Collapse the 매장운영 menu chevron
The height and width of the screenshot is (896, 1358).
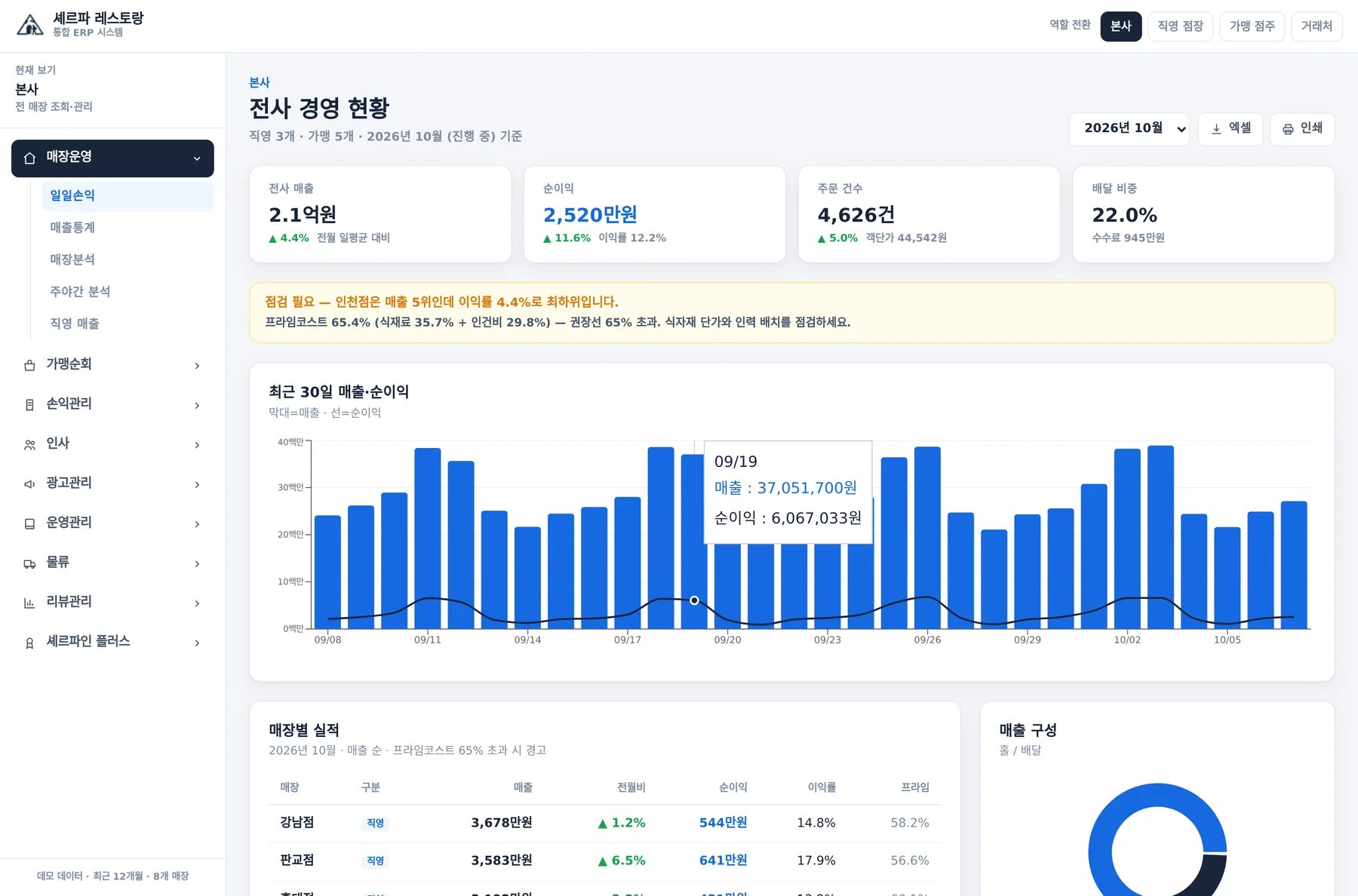click(x=197, y=158)
